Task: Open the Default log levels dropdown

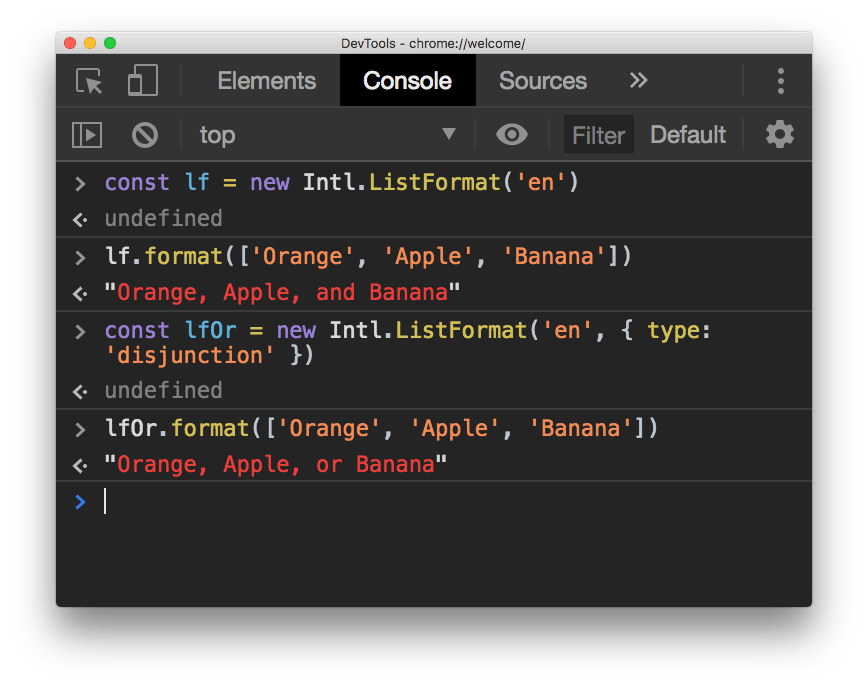Action: click(688, 134)
